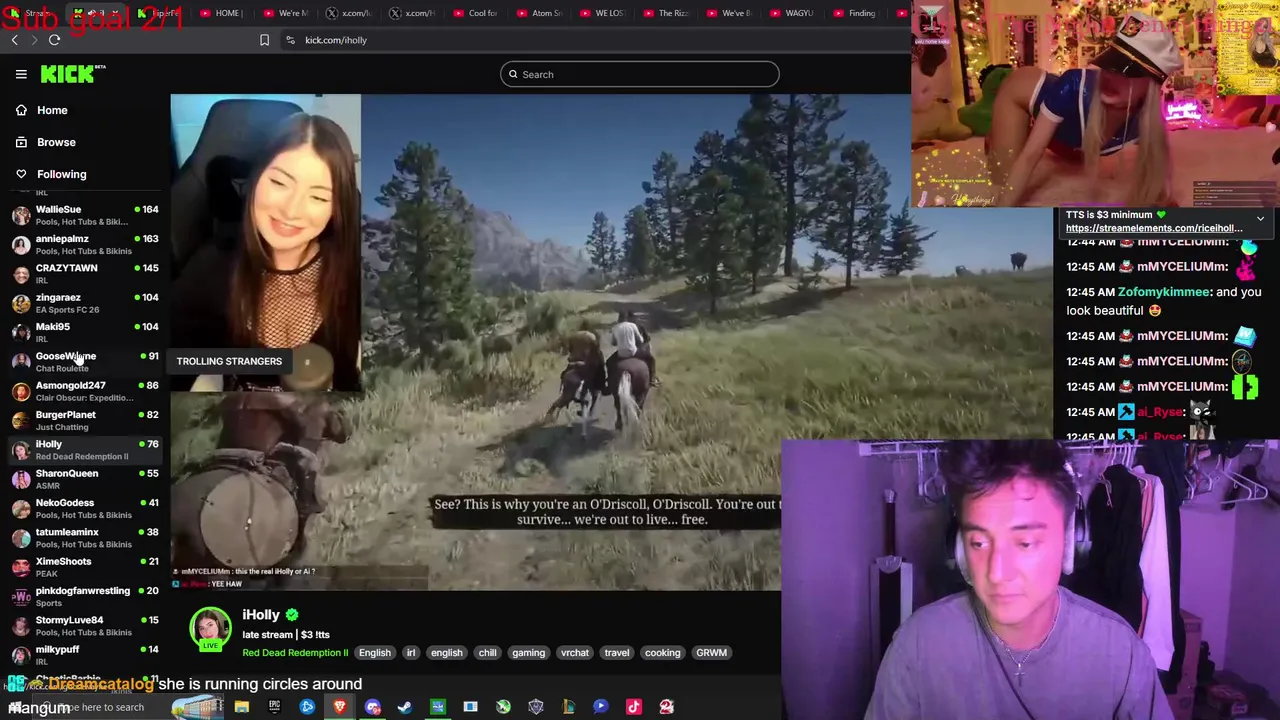Screen dimensions: 1280x720
Task: Open Steam from taskbar
Action: tap(405, 707)
